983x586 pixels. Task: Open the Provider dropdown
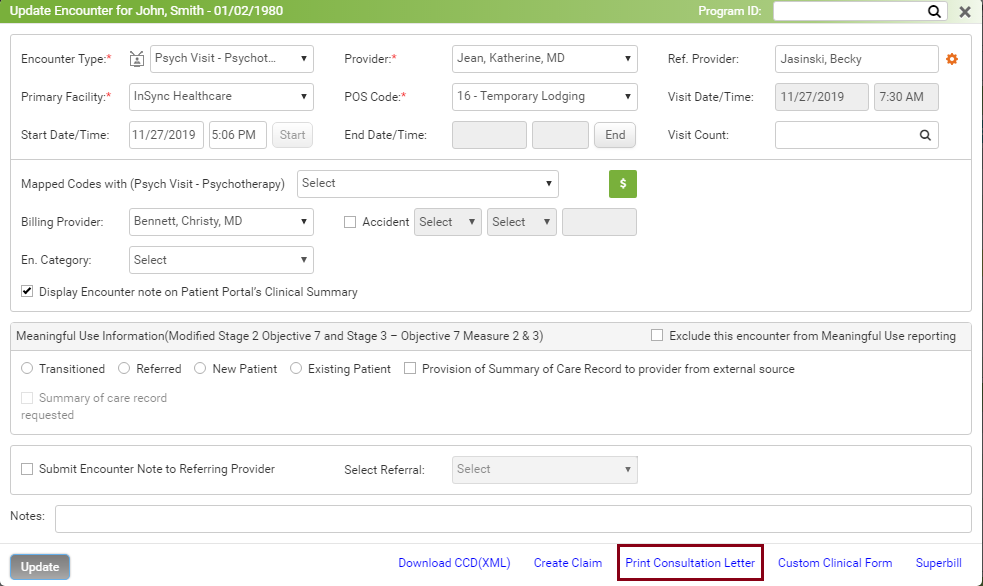click(x=544, y=59)
